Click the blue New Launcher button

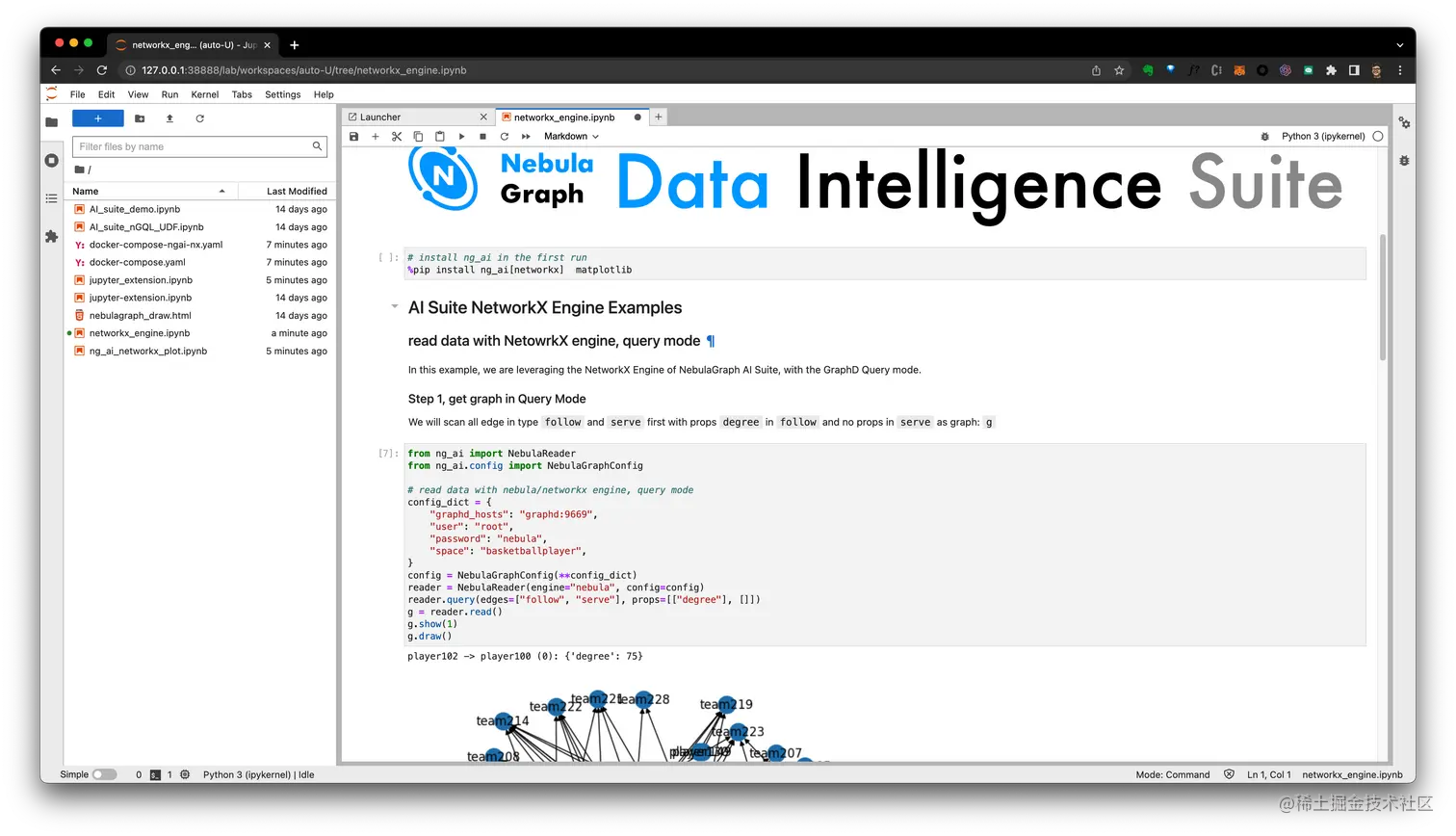[x=98, y=118]
